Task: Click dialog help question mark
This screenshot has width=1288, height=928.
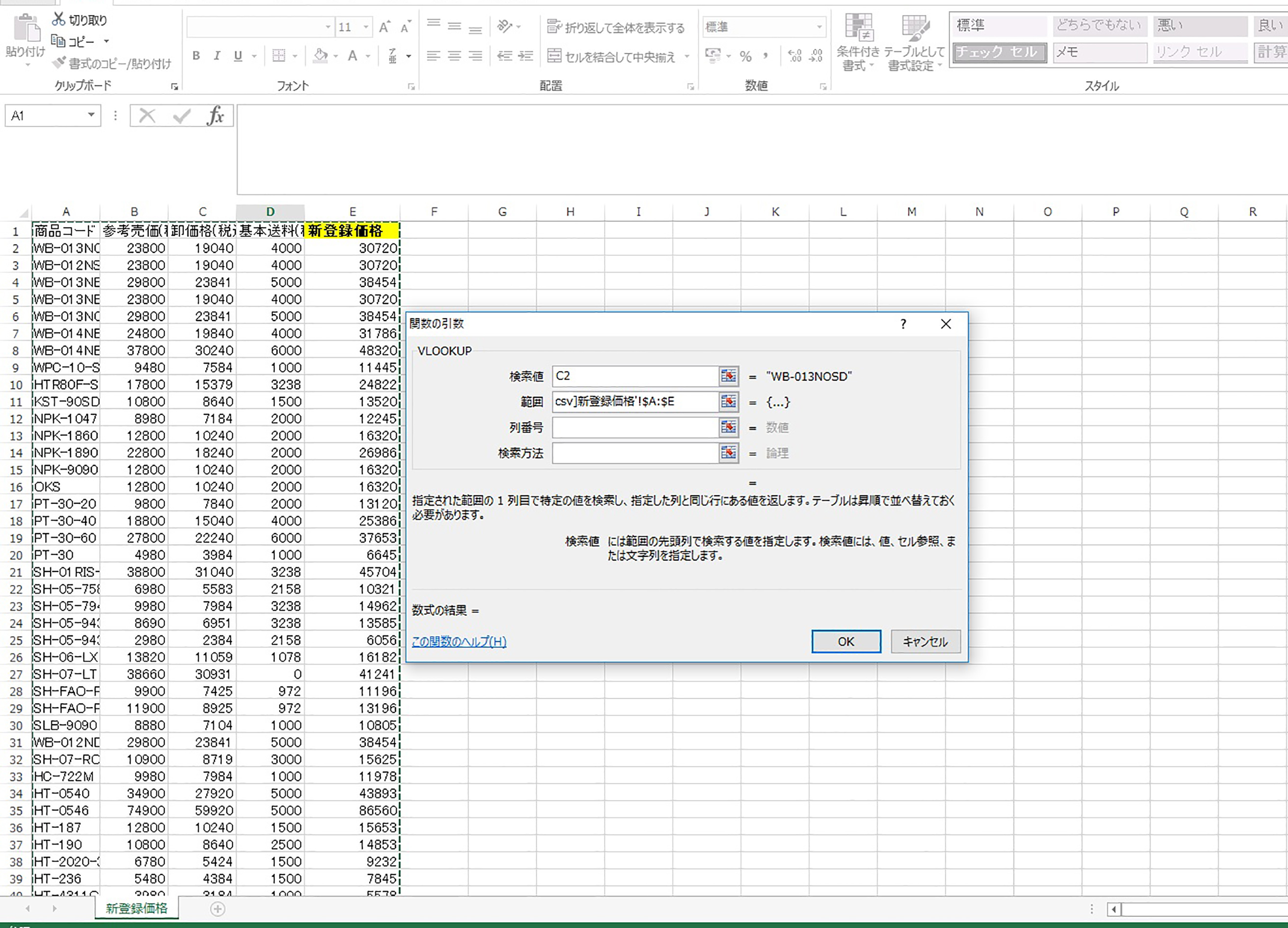Action: point(903,324)
